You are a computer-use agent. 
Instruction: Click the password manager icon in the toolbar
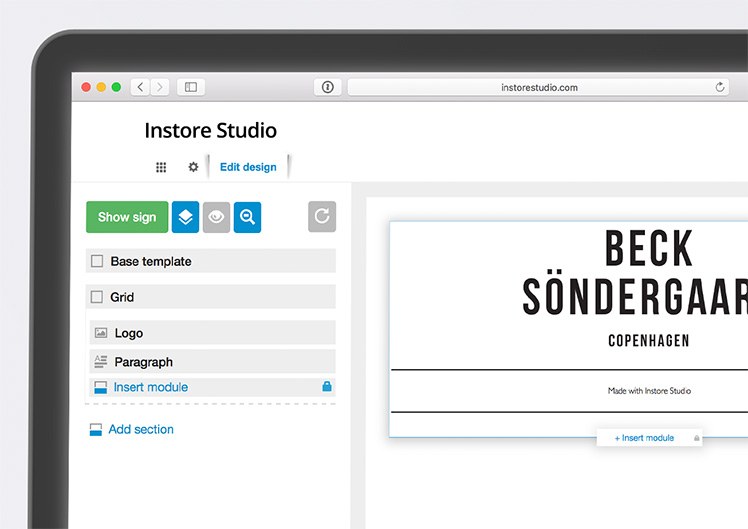[327, 87]
